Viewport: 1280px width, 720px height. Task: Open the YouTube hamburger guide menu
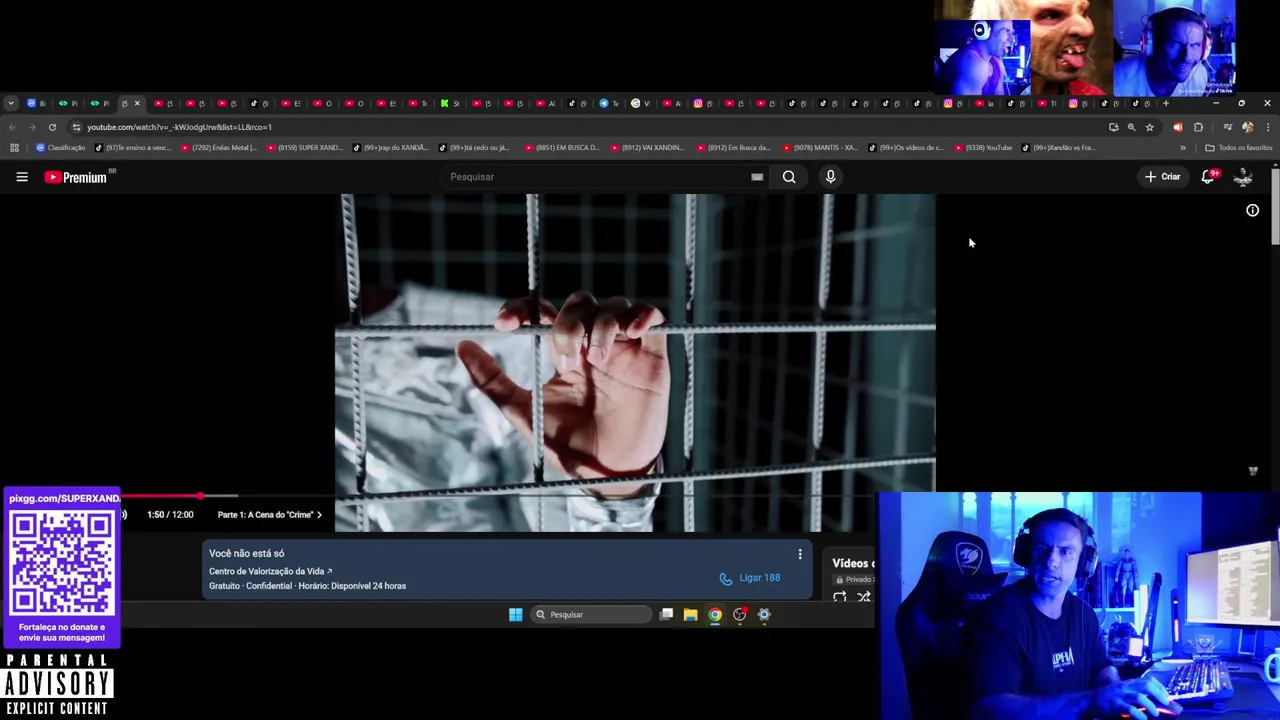[x=22, y=177]
